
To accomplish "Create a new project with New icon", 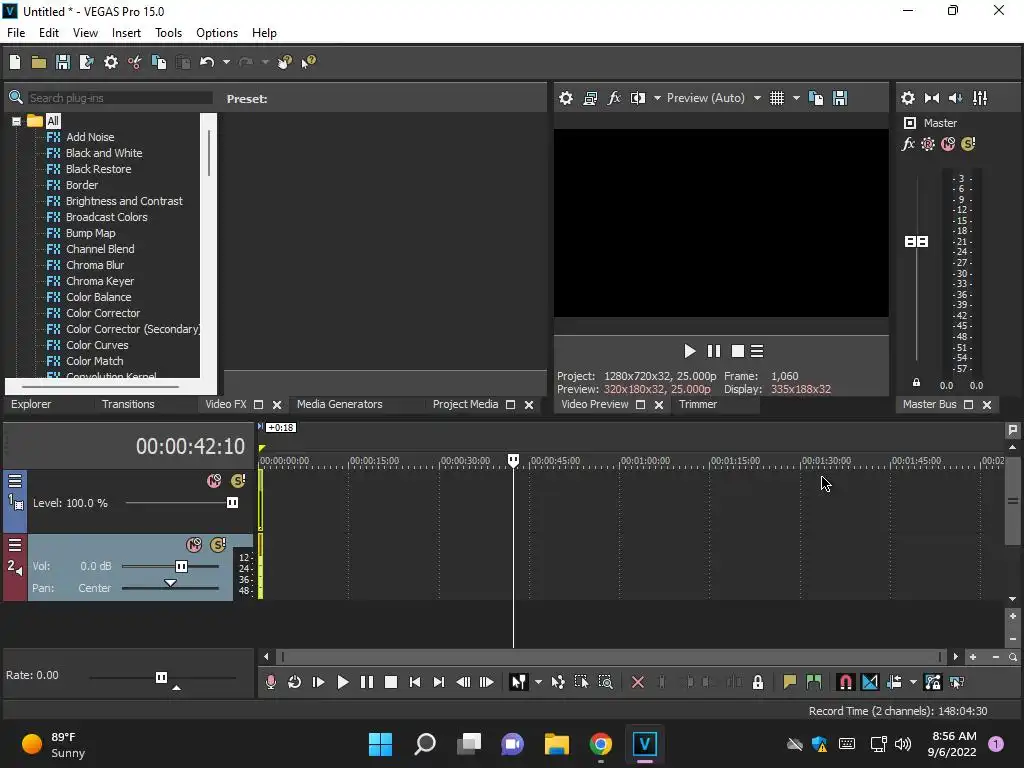I will tap(14, 62).
